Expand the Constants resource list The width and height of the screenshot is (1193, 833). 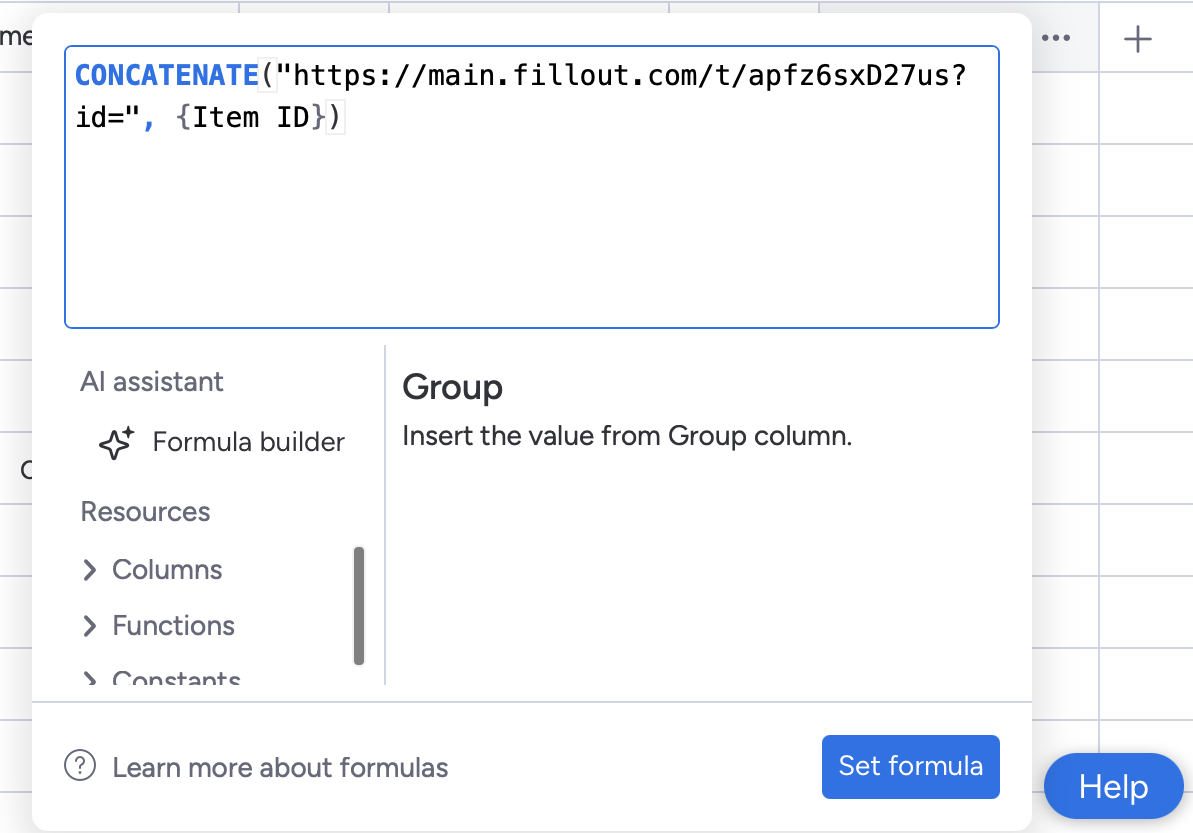(x=177, y=678)
